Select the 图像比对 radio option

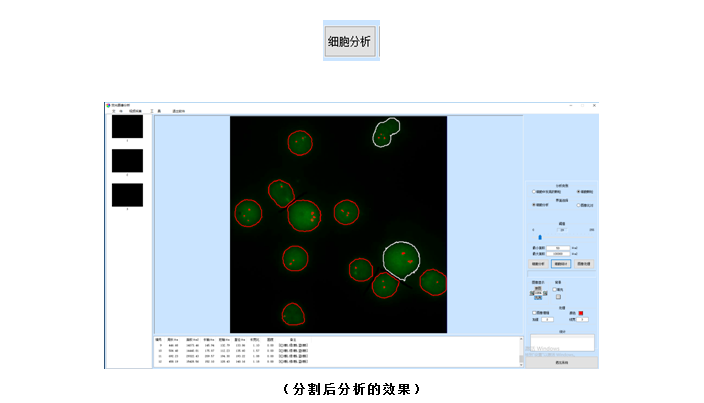[579, 205]
